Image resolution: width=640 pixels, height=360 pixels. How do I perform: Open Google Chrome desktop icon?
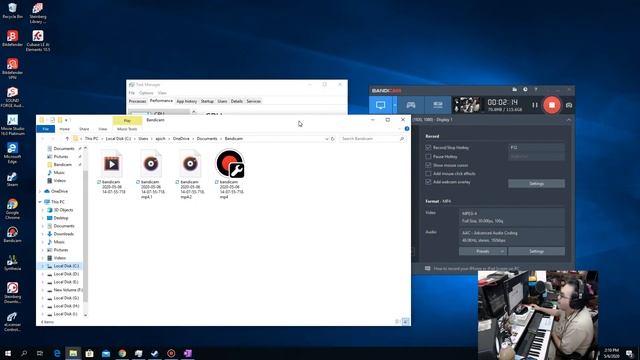click(x=12, y=209)
